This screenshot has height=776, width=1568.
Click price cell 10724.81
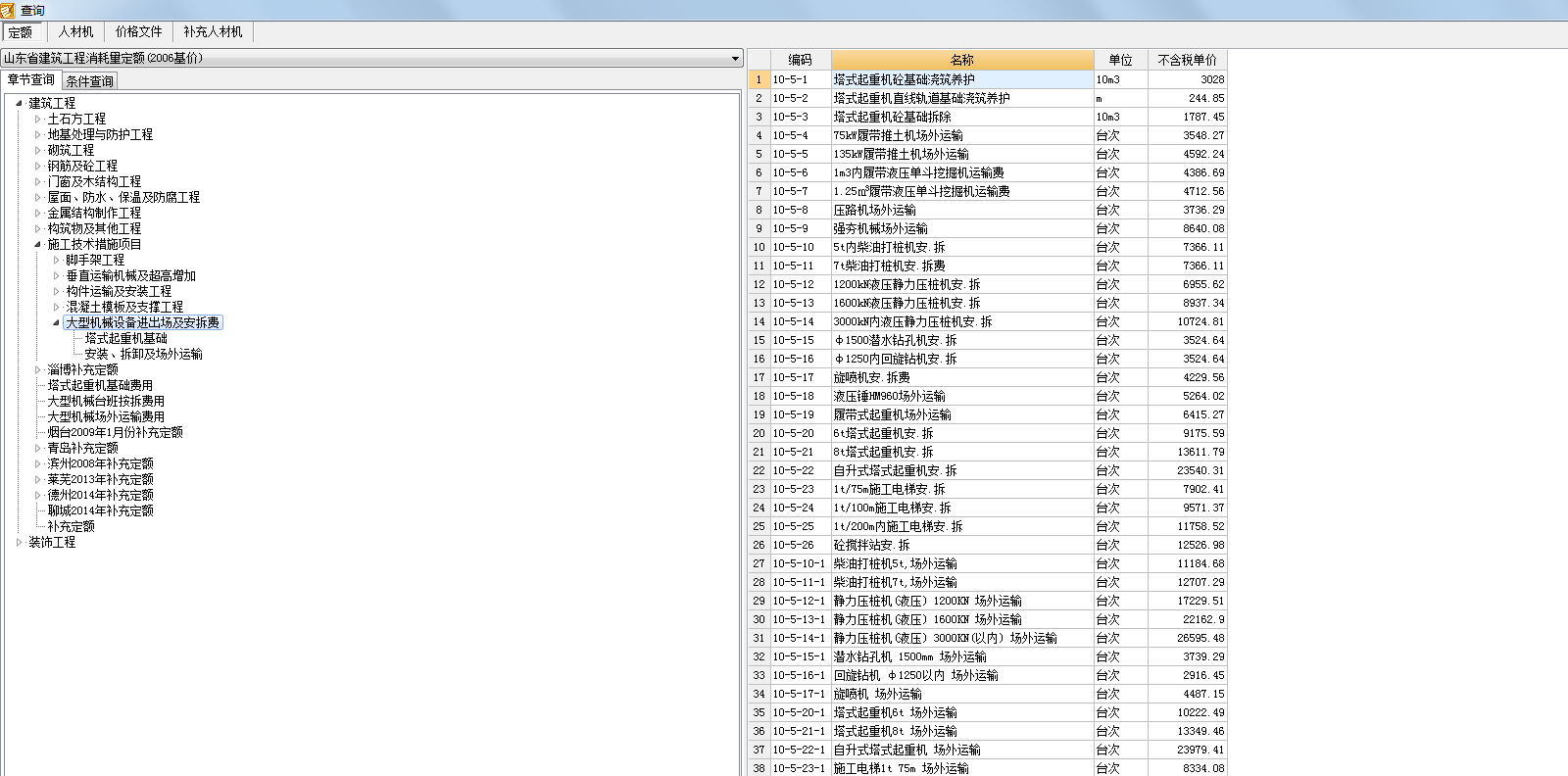coord(1187,321)
